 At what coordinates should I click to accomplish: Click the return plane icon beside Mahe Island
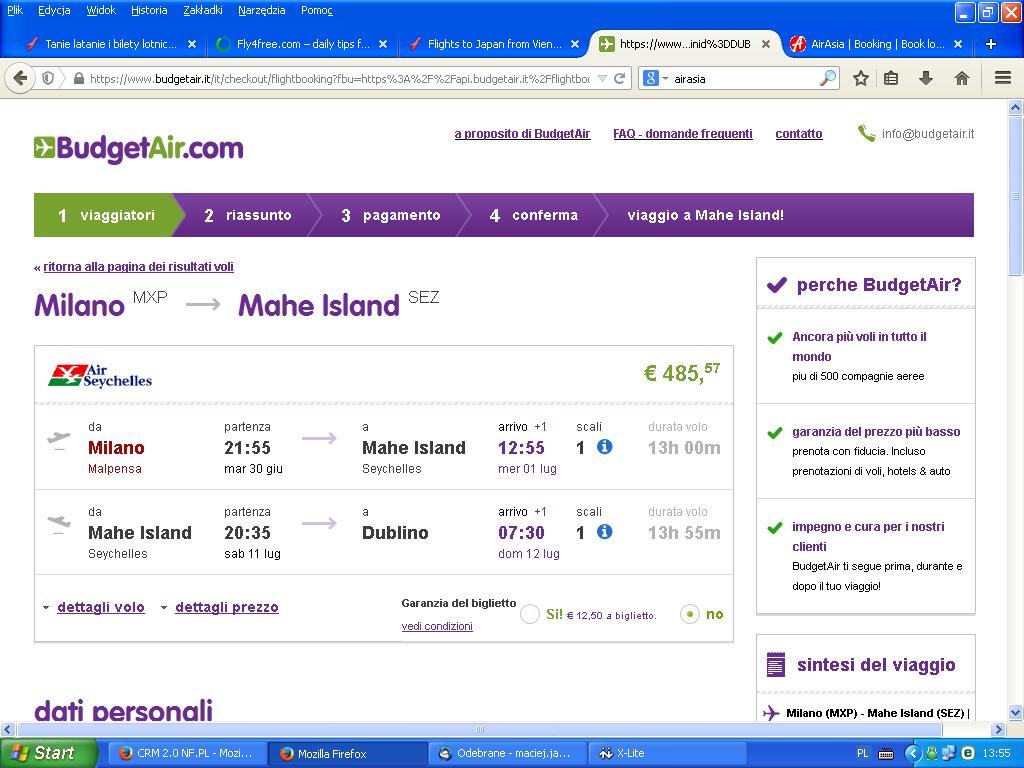[59, 524]
